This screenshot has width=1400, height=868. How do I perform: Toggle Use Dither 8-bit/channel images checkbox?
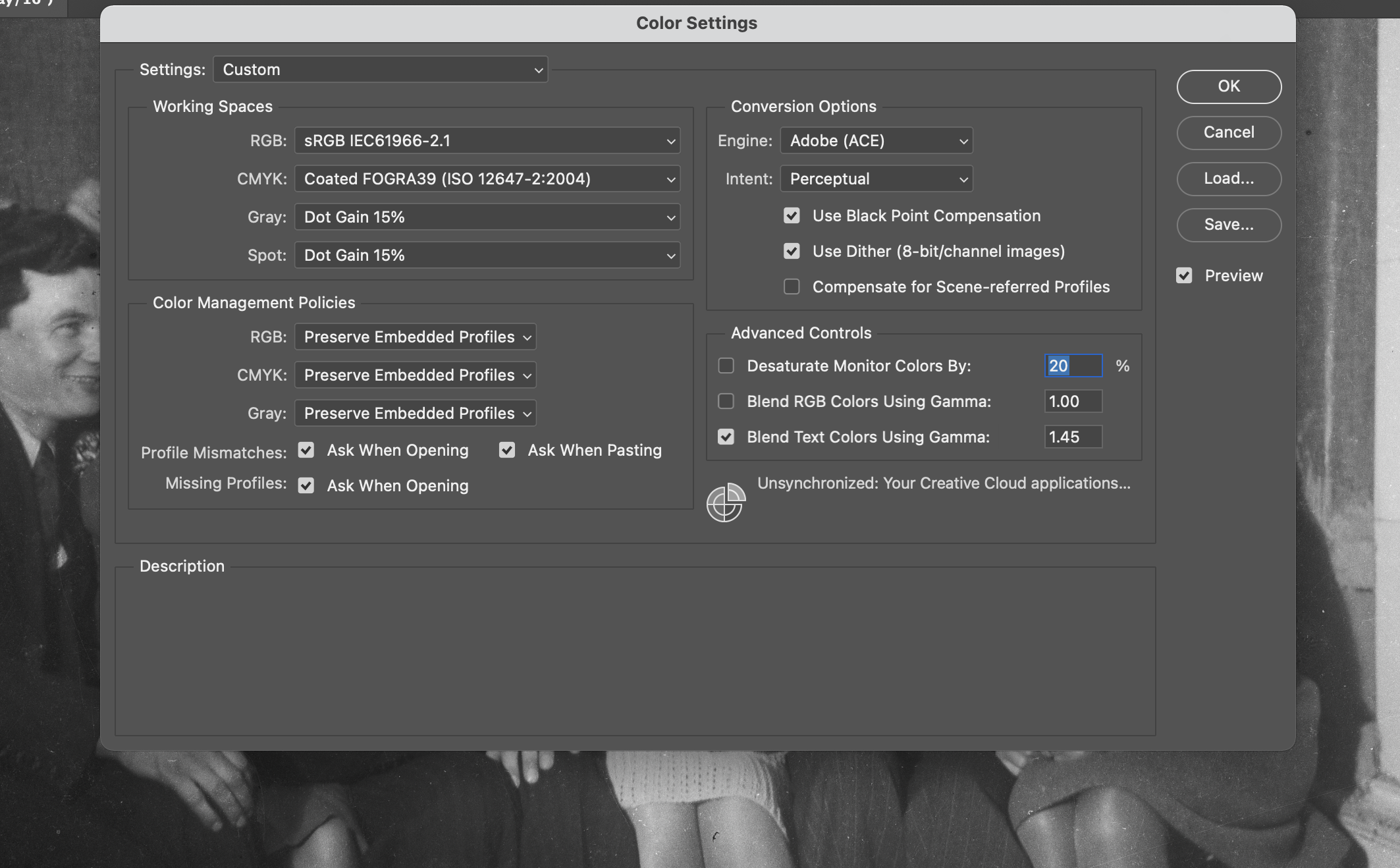pyautogui.click(x=792, y=252)
